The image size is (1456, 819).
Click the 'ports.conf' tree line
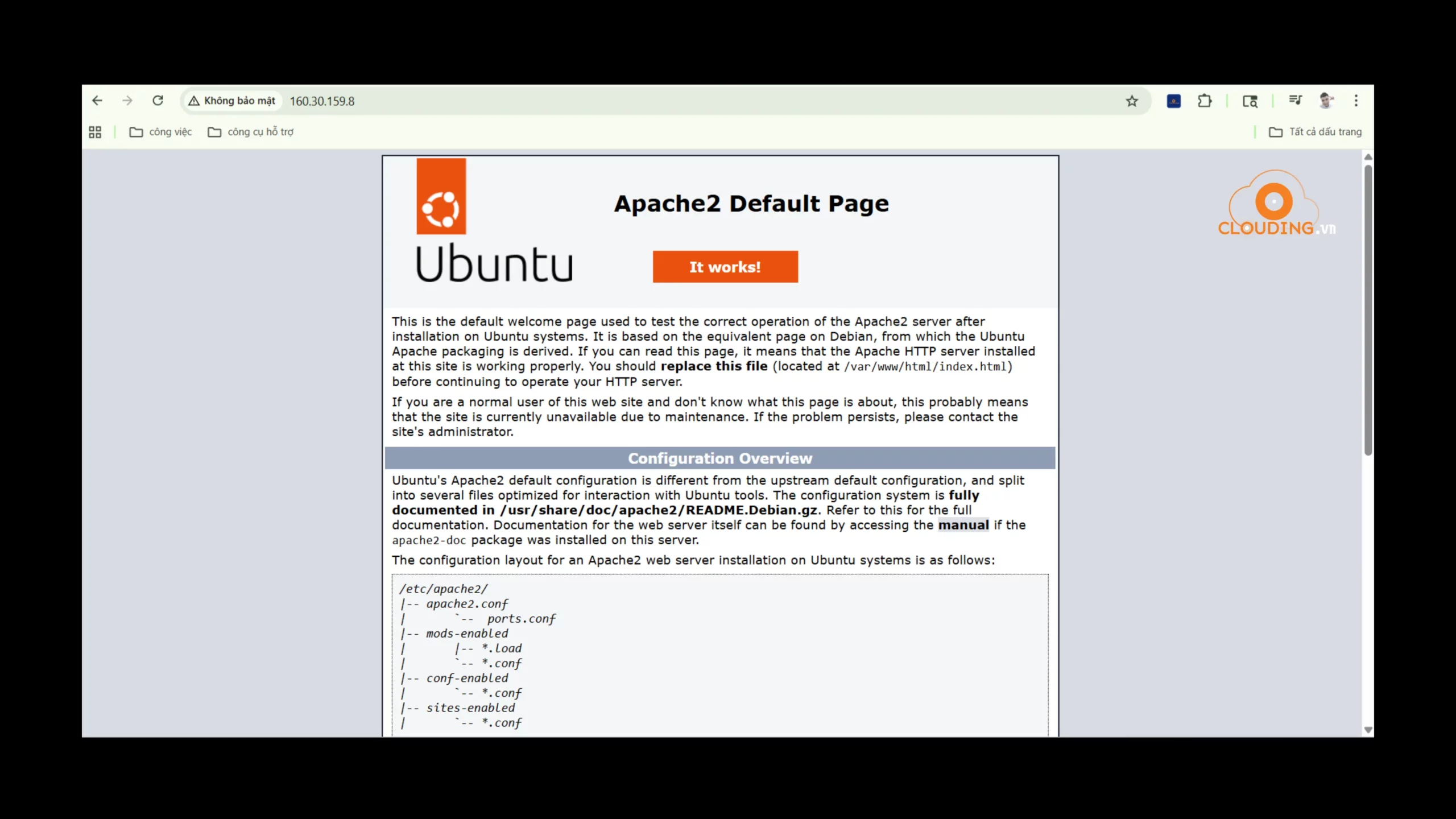[521, 619]
